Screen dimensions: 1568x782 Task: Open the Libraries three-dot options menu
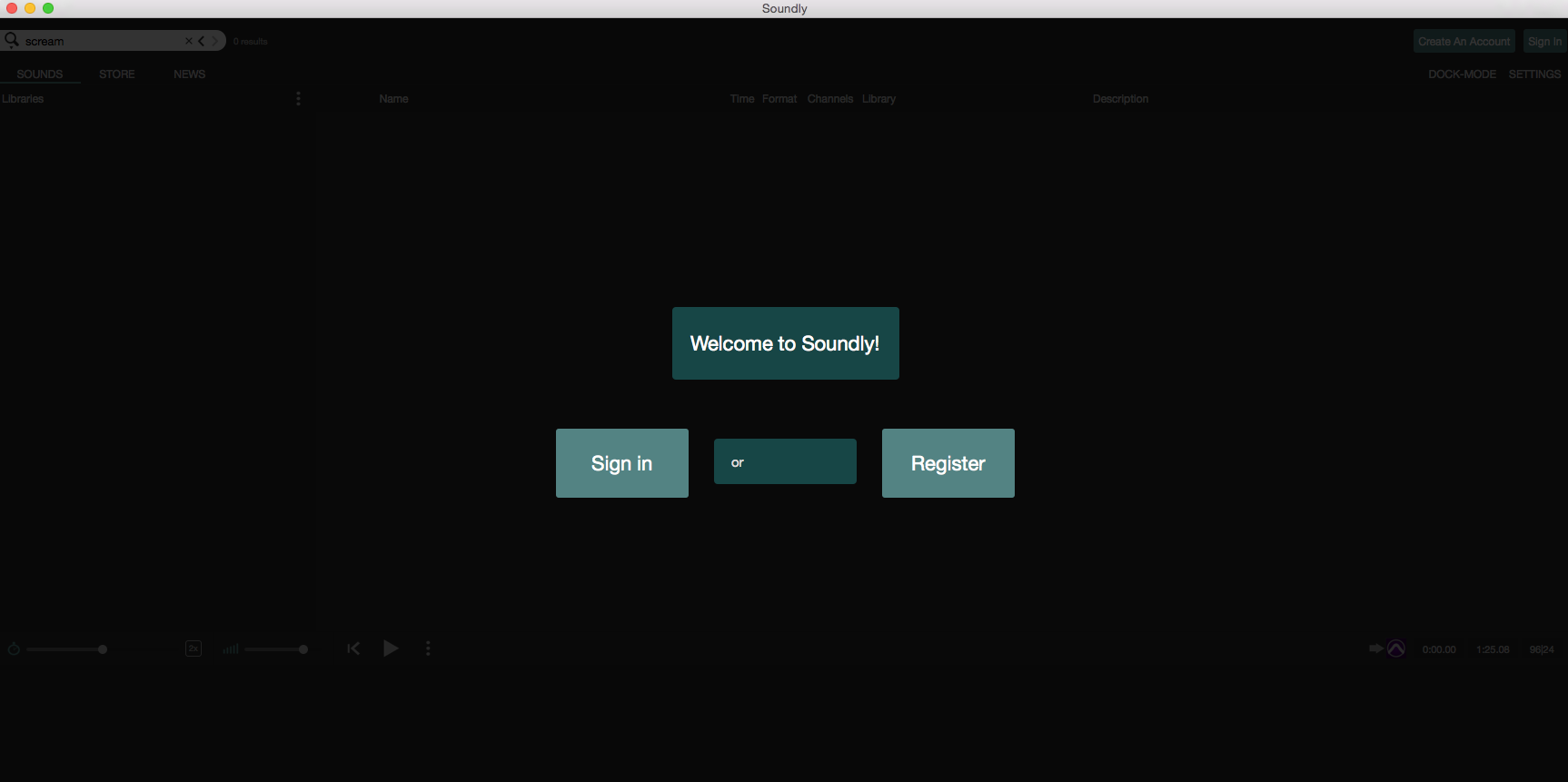point(298,98)
